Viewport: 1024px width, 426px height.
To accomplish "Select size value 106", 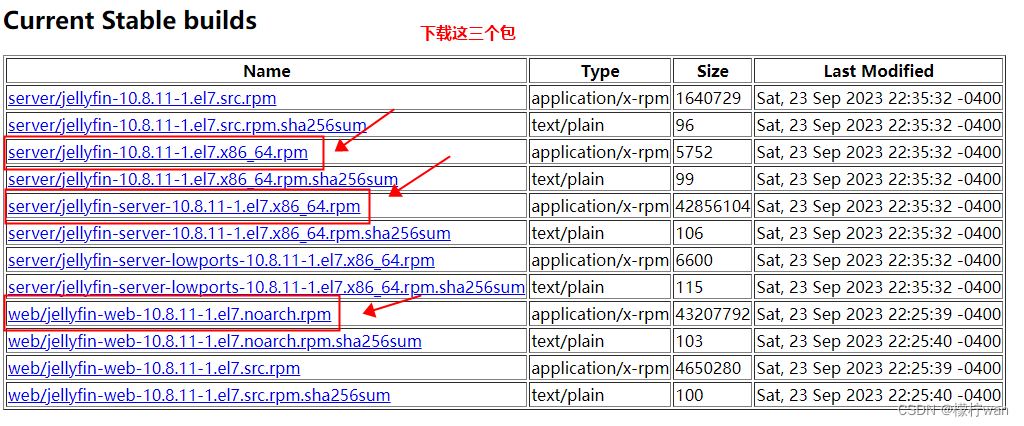I will [690, 233].
